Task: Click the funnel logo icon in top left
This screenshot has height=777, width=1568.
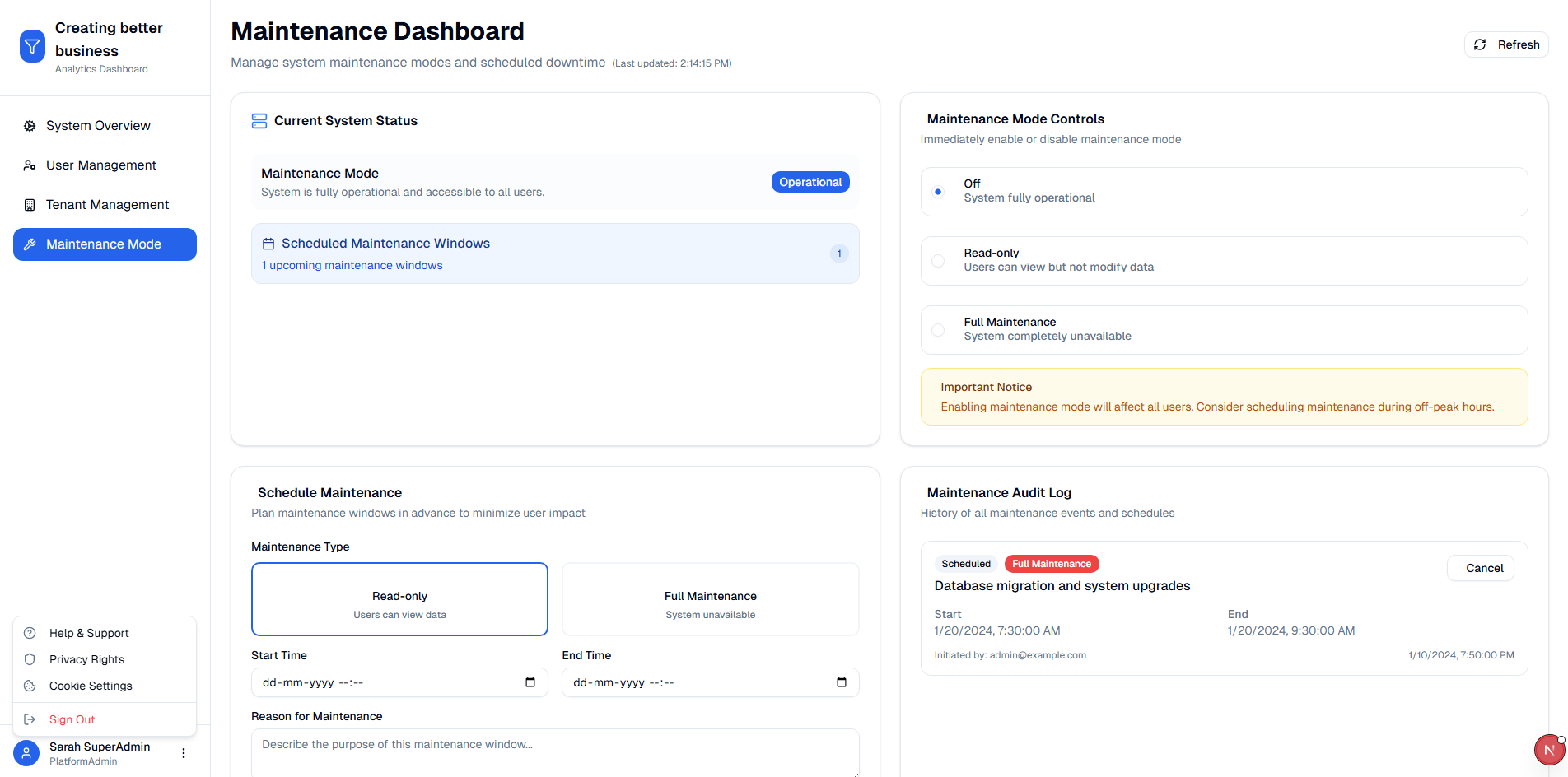Action: click(x=32, y=45)
